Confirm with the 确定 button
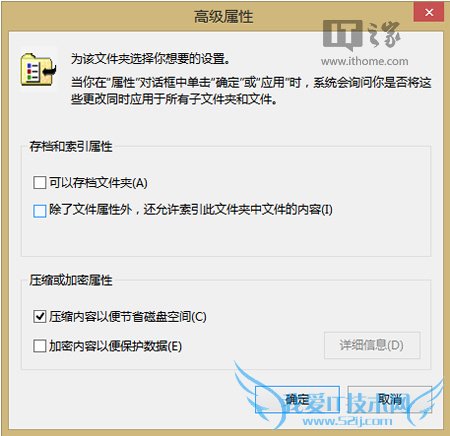This screenshot has width=450, height=436. (297, 399)
